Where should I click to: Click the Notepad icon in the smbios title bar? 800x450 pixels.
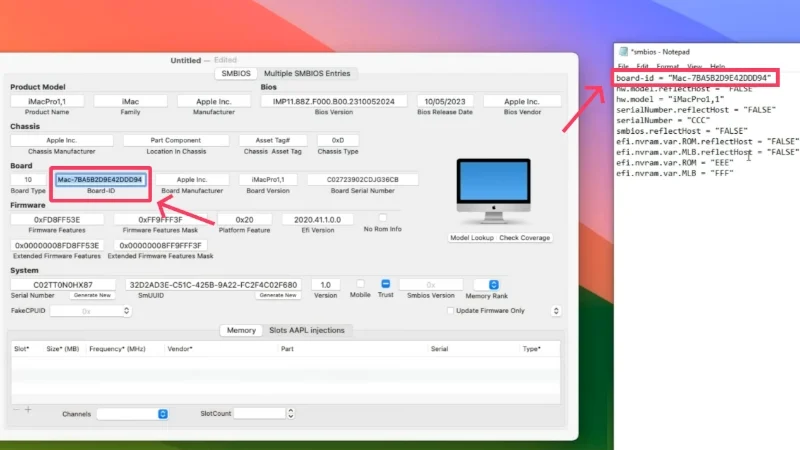click(x=623, y=52)
